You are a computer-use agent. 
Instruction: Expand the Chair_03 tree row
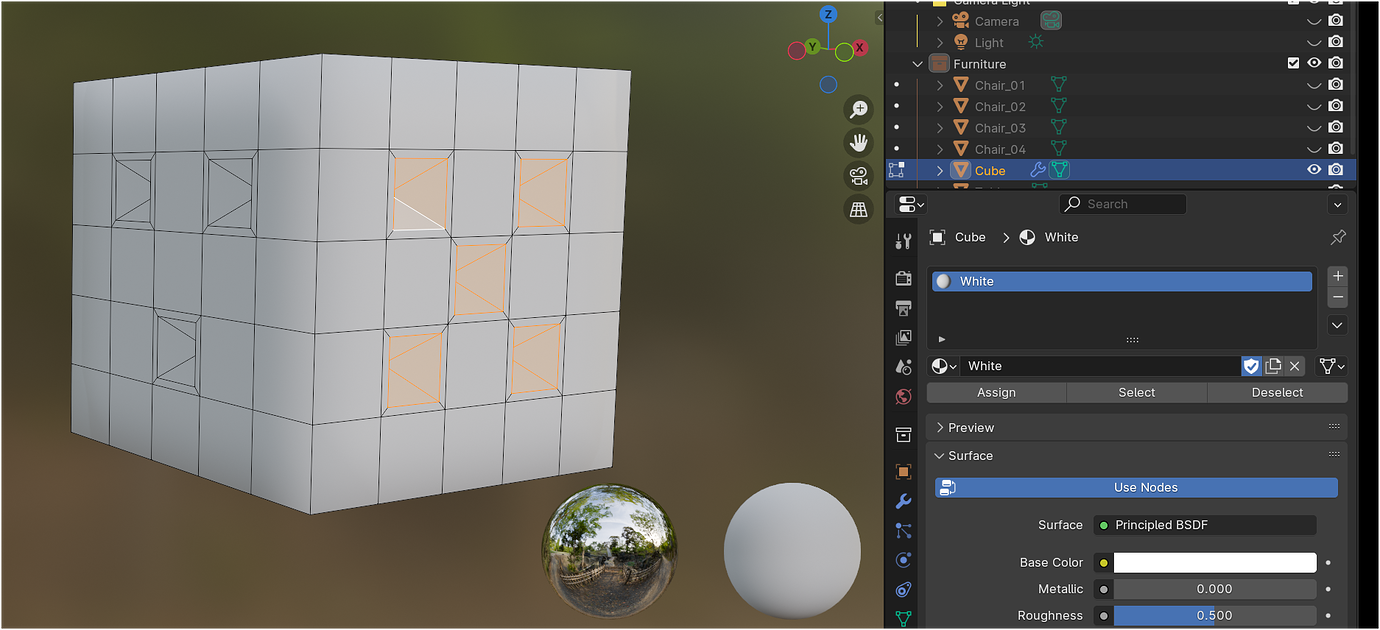click(x=940, y=128)
